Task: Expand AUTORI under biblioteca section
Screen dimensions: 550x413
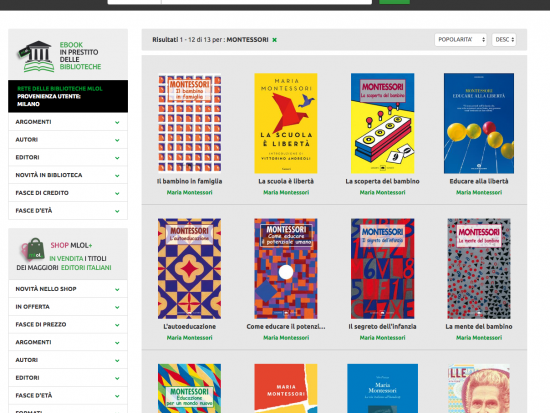Action: (68, 140)
